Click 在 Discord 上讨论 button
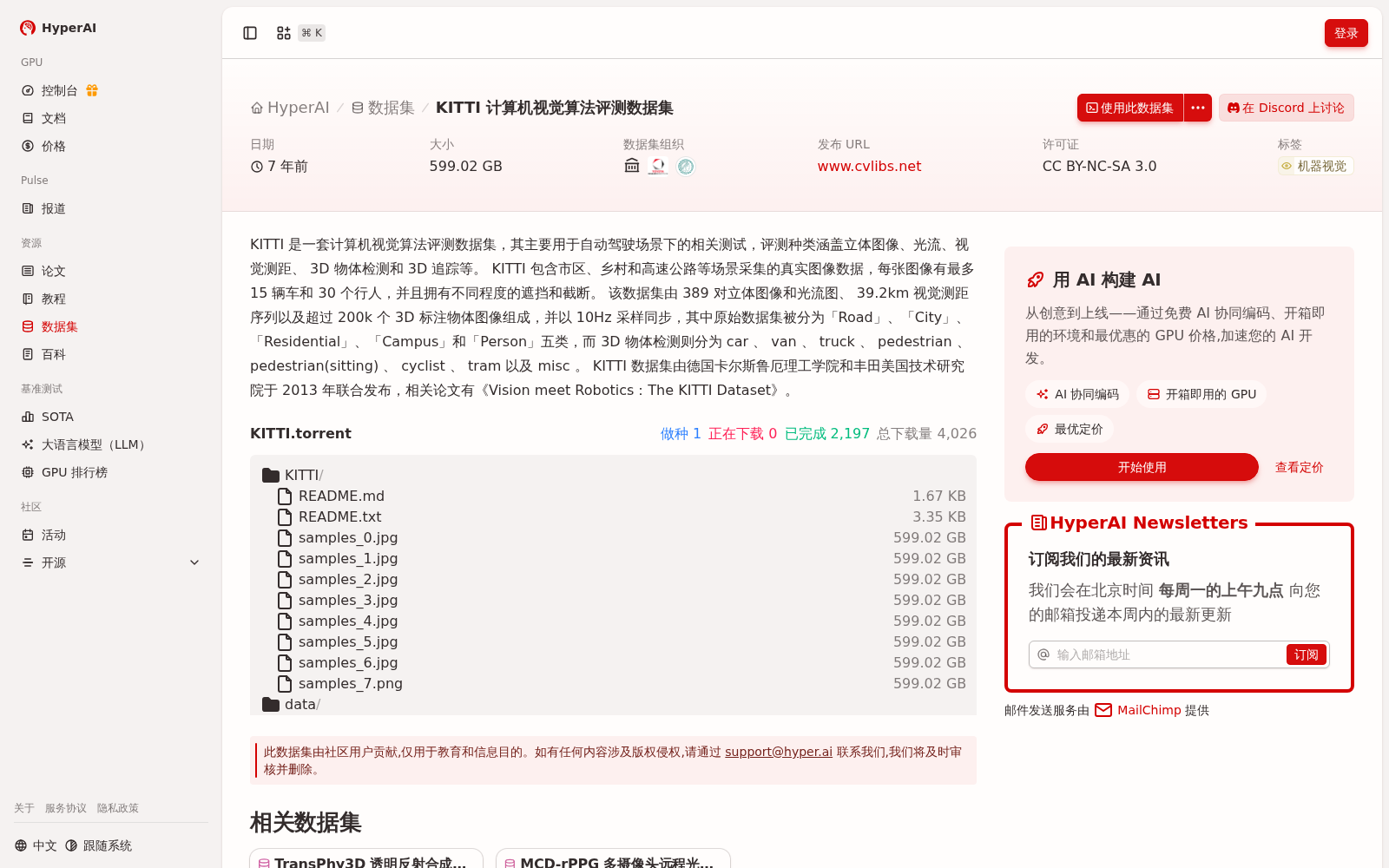Image resolution: width=1389 pixels, height=868 pixels. pos(1286,108)
